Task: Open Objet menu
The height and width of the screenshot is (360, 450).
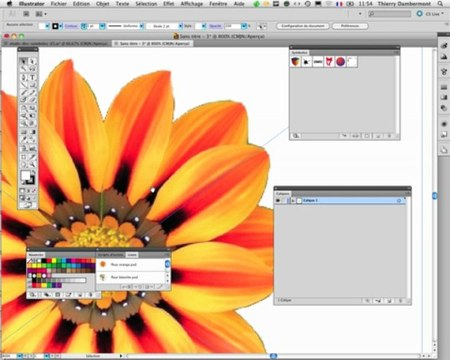Action: coord(102,4)
